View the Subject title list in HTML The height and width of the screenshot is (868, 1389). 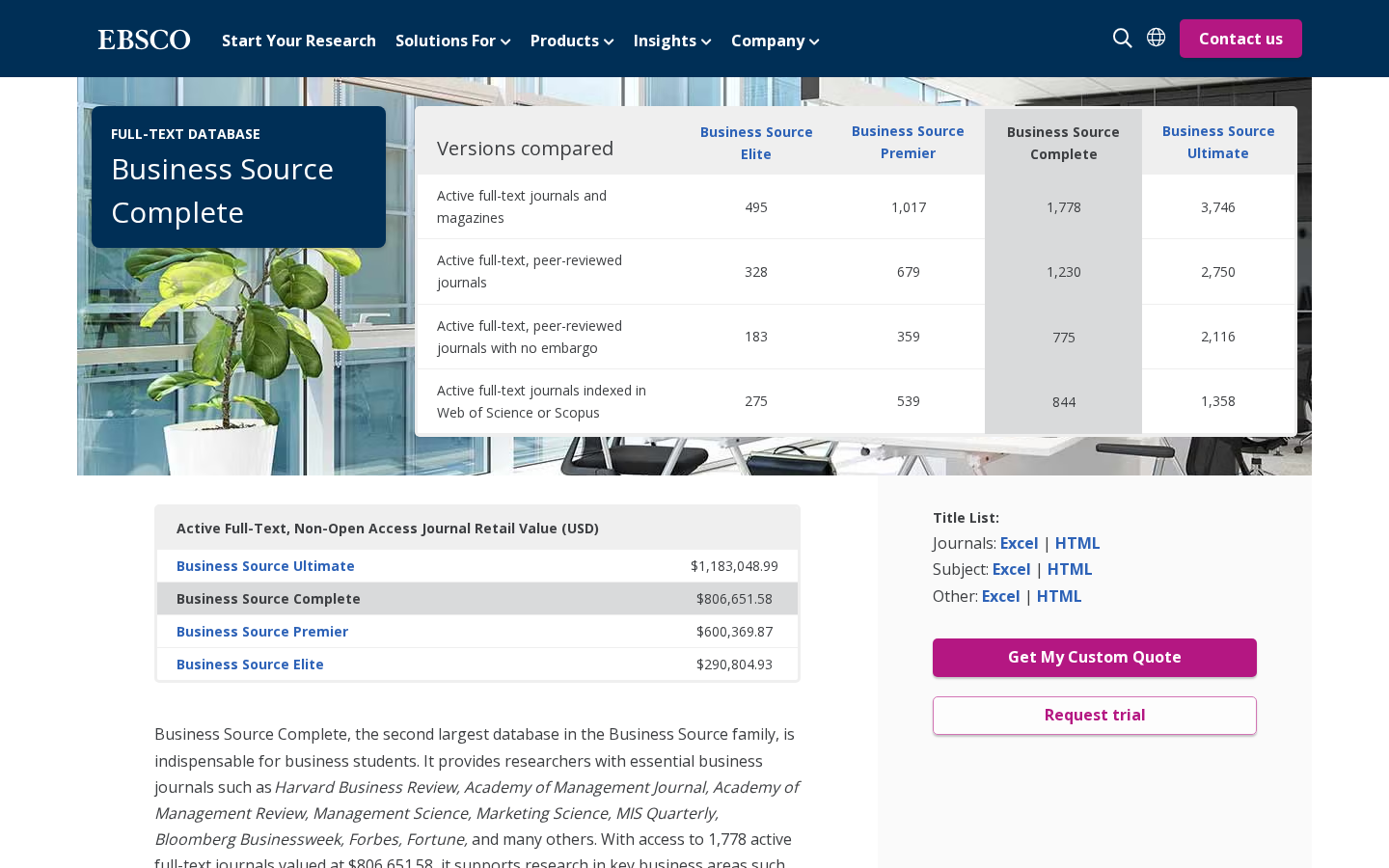point(1070,569)
